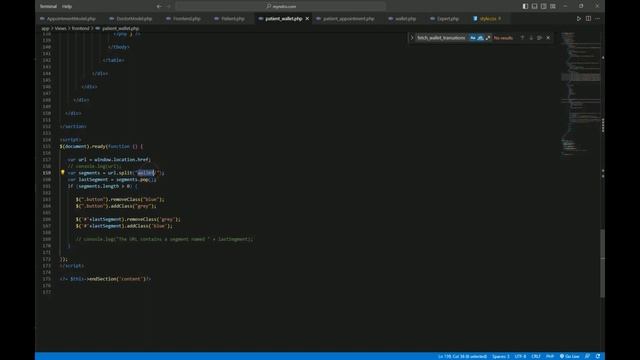Viewport: 640px width, 360px height.
Task: Click the UTF-8 encoding status item
Action: [520, 356]
